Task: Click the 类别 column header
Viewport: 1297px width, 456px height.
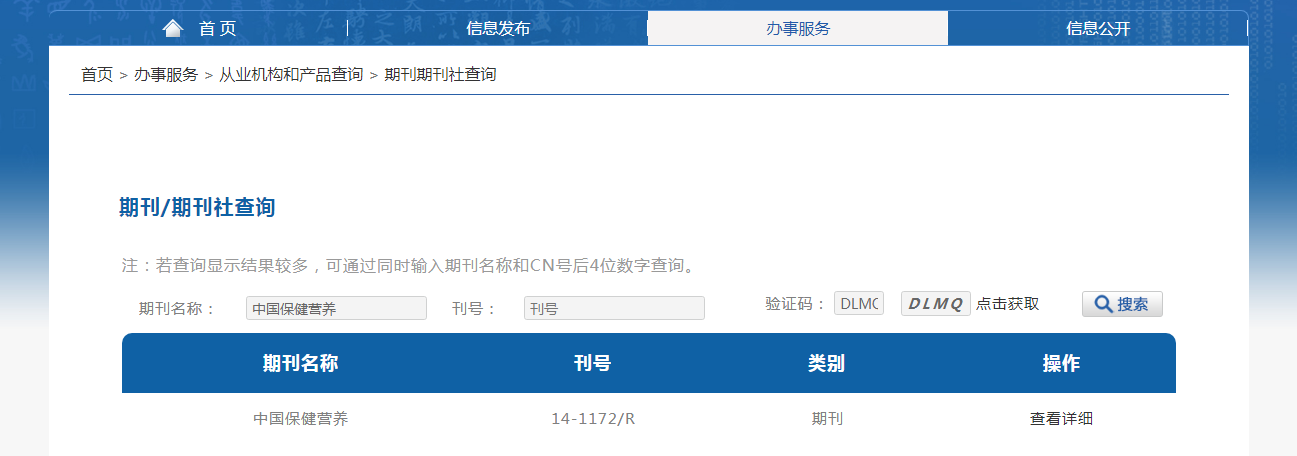Action: tap(827, 363)
